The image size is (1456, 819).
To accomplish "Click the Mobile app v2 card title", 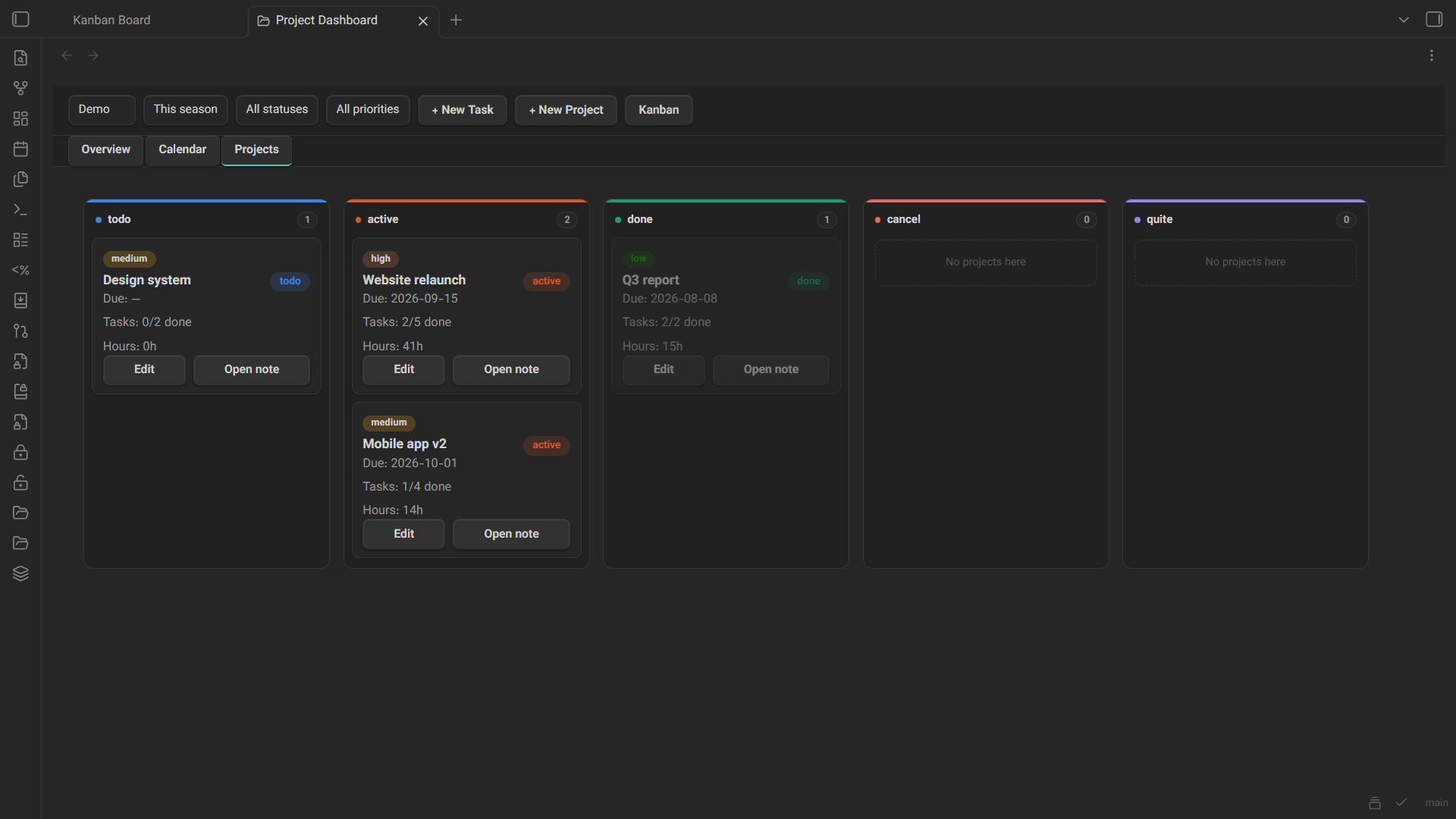I will click(404, 444).
